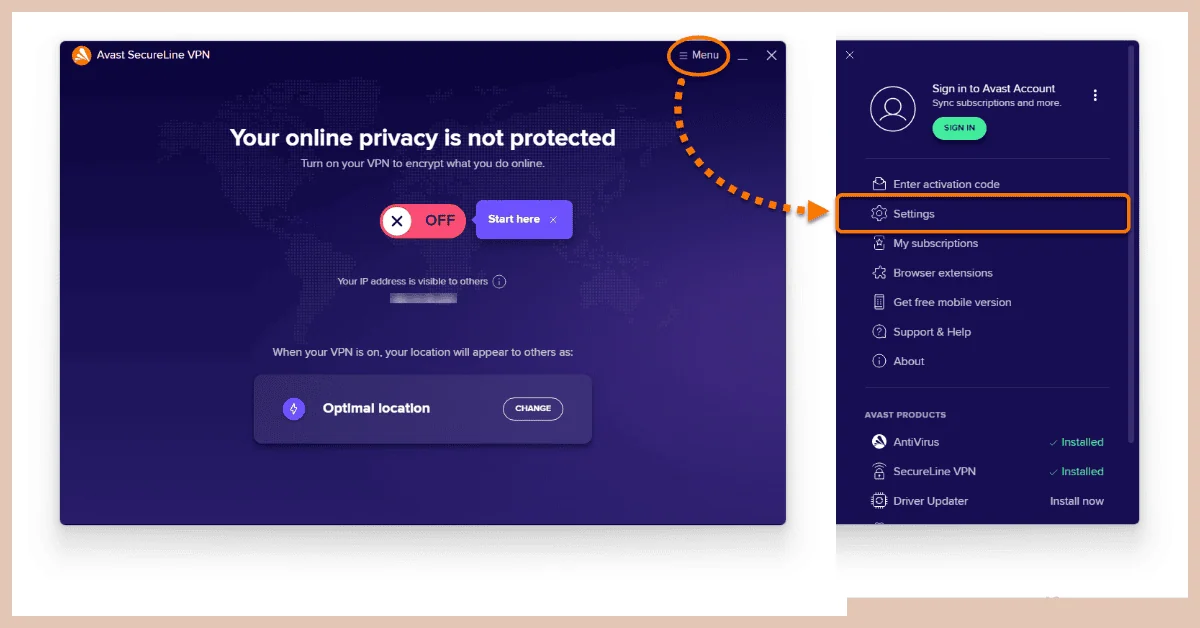Screen dimensions: 1200x628
Task: Open Browser extensions puzzle icon
Action: coord(879,273)
